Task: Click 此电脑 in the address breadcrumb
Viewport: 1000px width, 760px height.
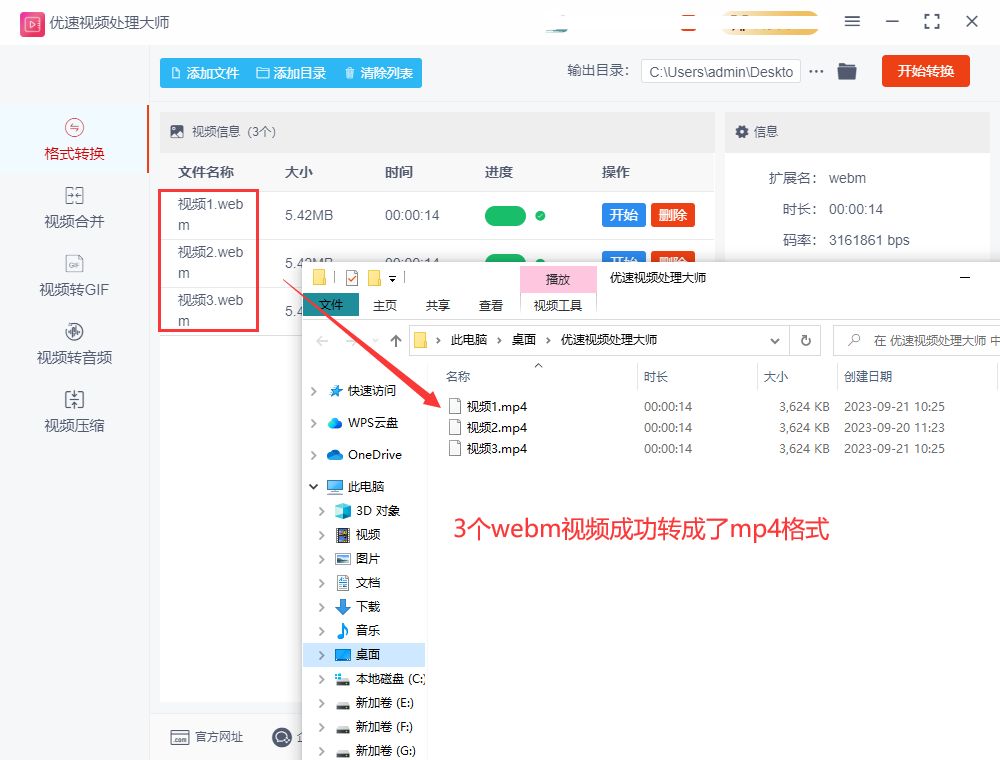Action: click(x=468, y=340)
